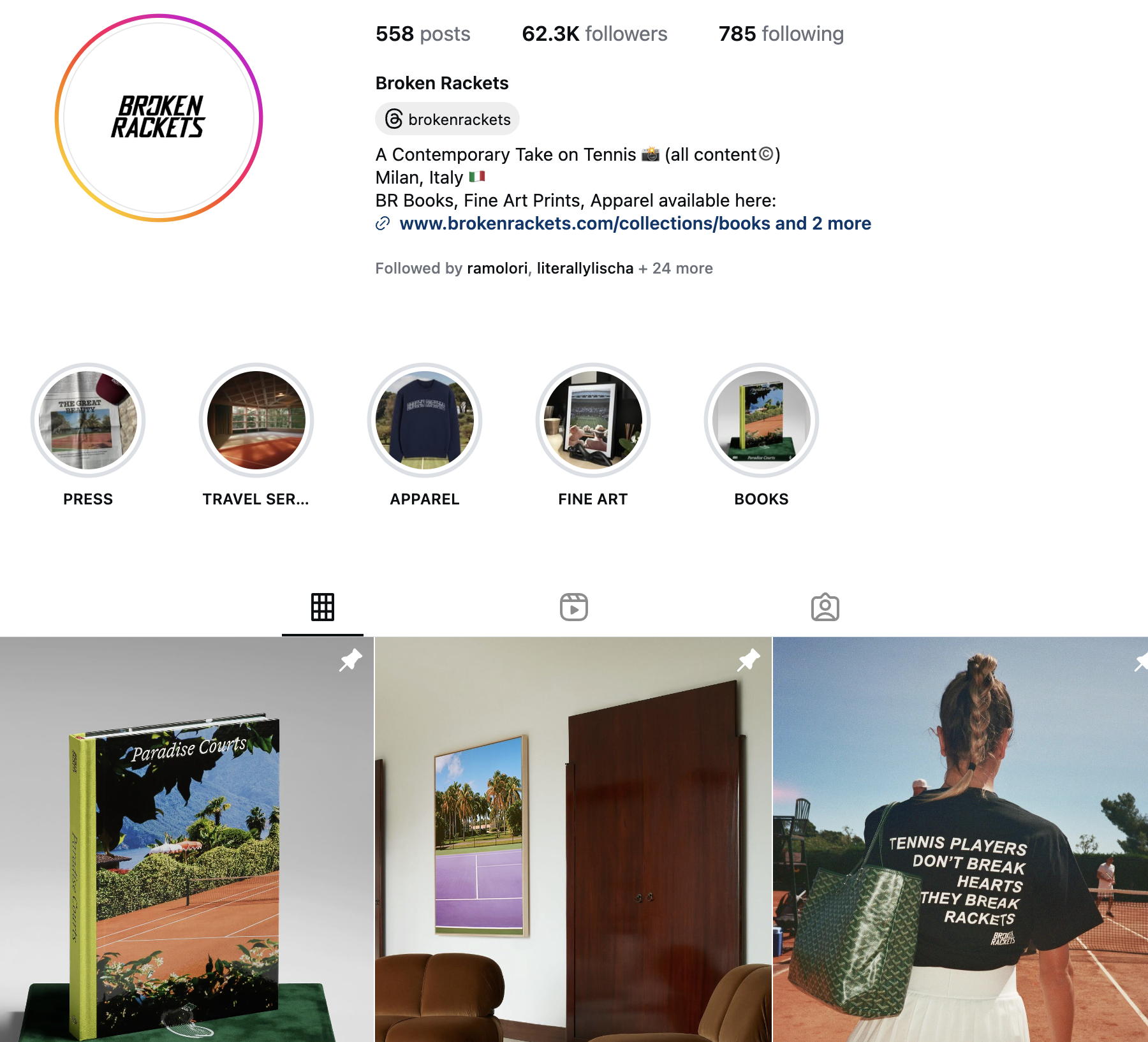
Task: Switch to the Reels tab icon
Action: (x=574, y=607)
